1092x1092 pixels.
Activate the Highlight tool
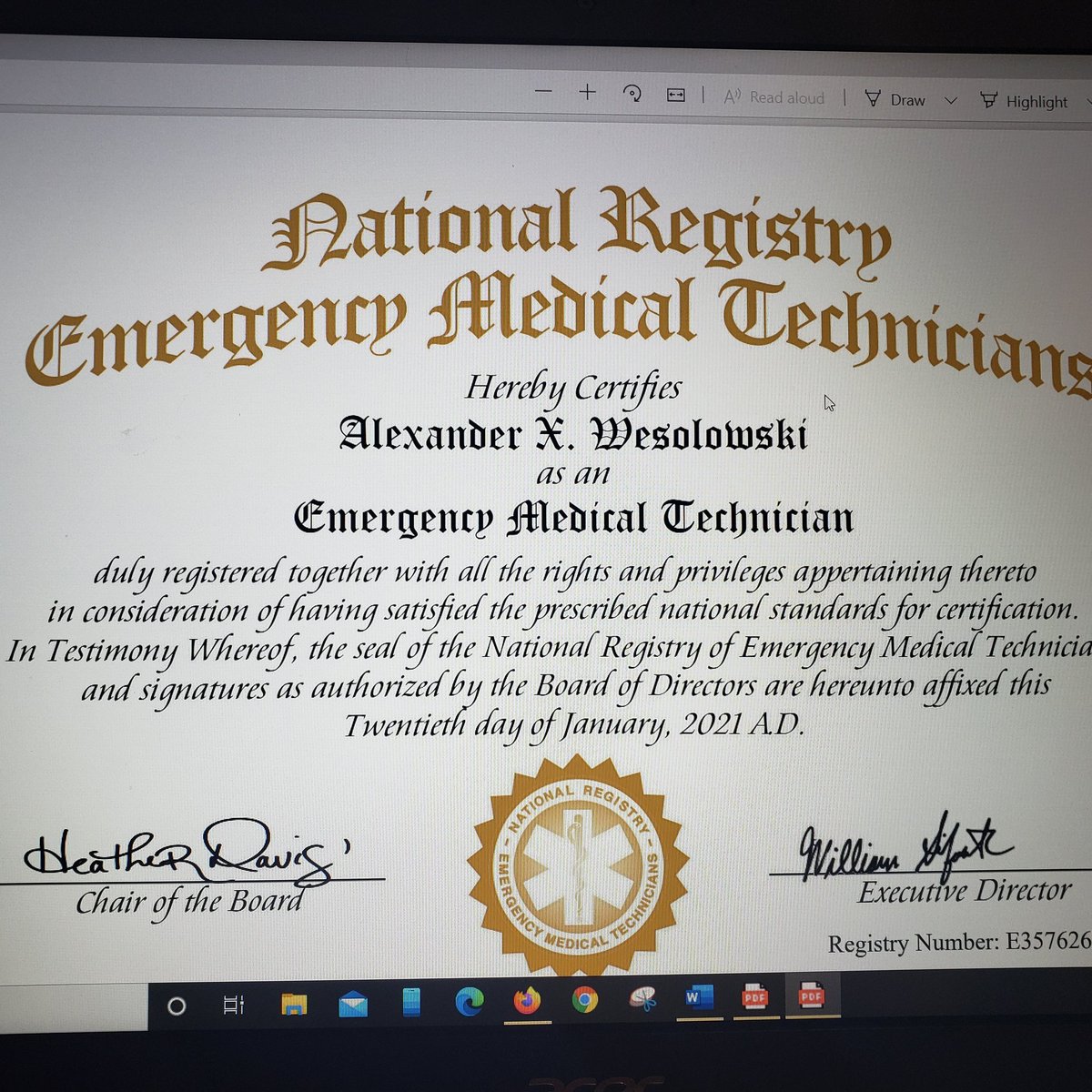1025,101
